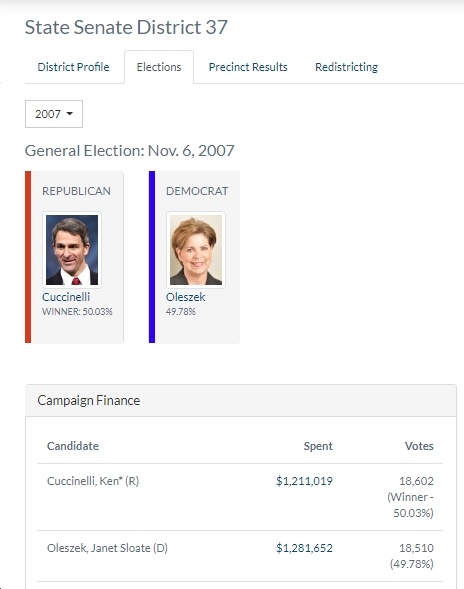This screenshot has width=464, height=589.
Task: Expand the 2007 year dropdown
Action: point(54,114)
